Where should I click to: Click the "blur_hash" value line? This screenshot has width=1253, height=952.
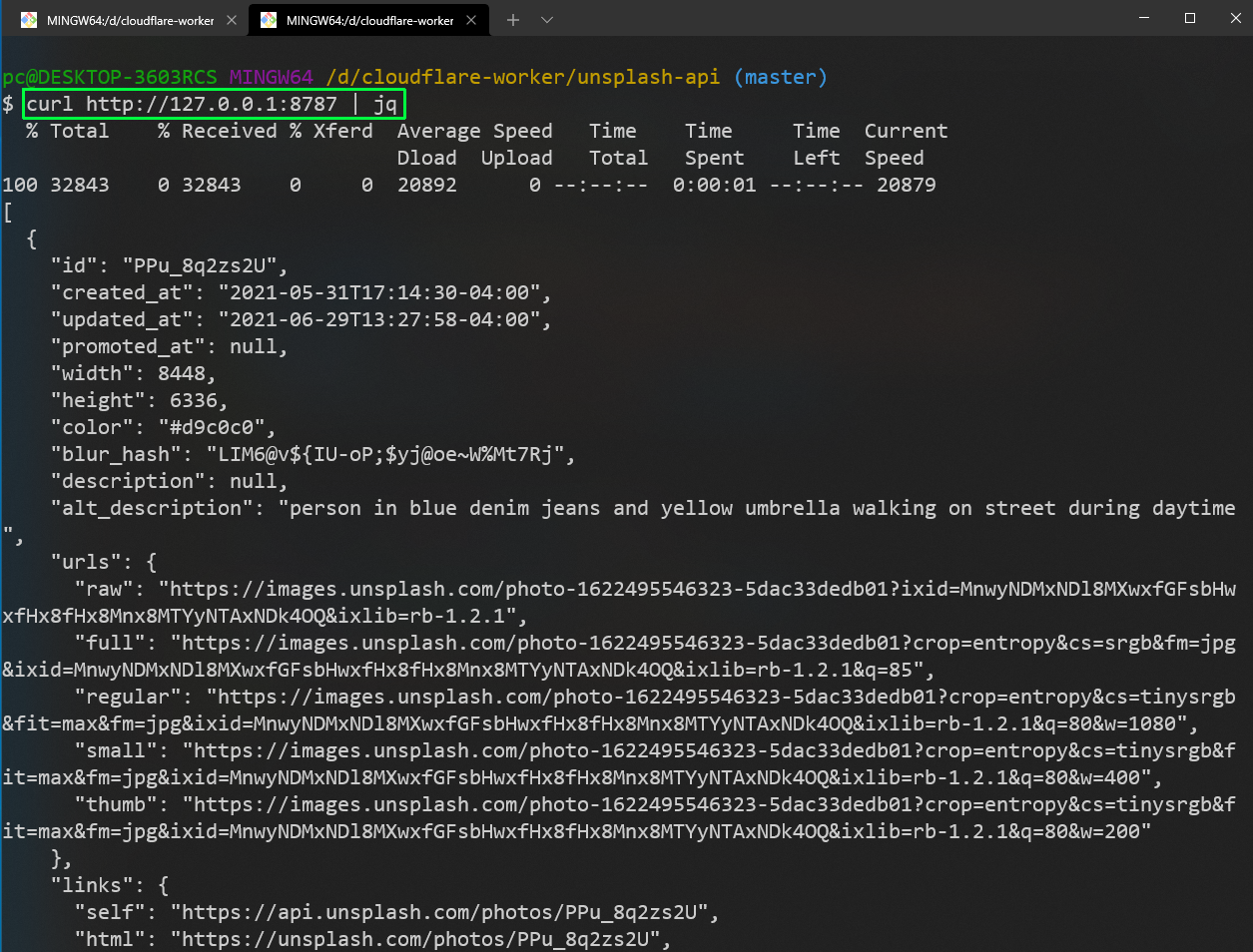tap(313, 454)
